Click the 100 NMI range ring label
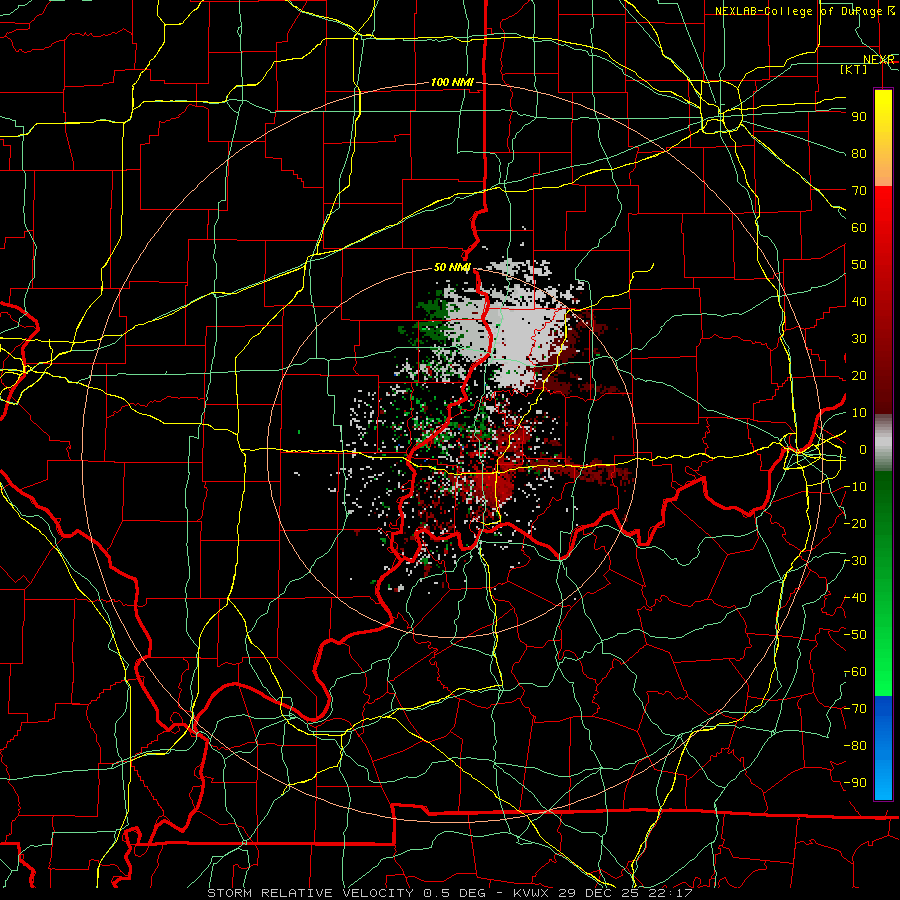 [x=452, y=83]
